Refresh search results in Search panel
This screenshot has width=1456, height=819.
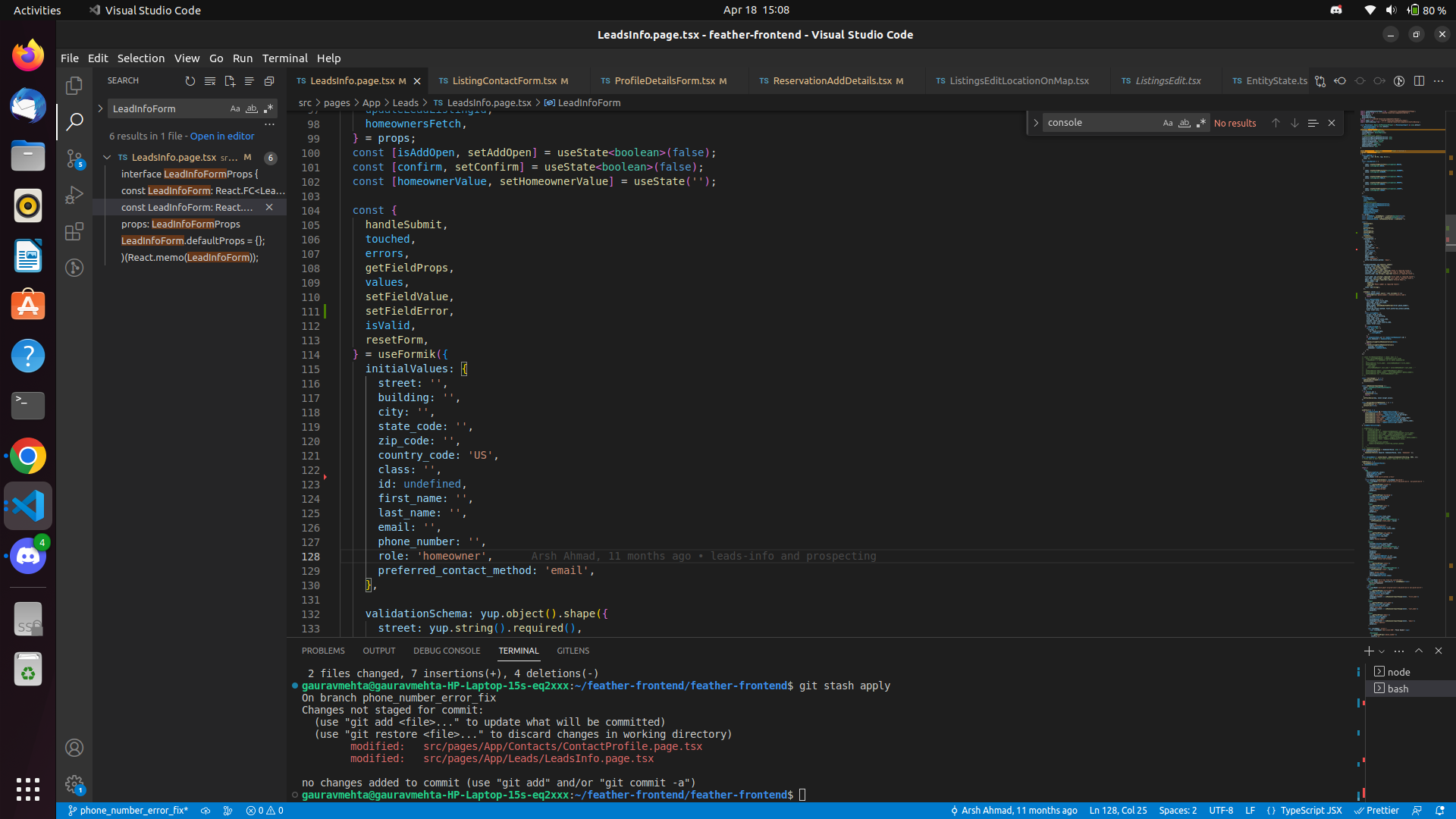190,81
